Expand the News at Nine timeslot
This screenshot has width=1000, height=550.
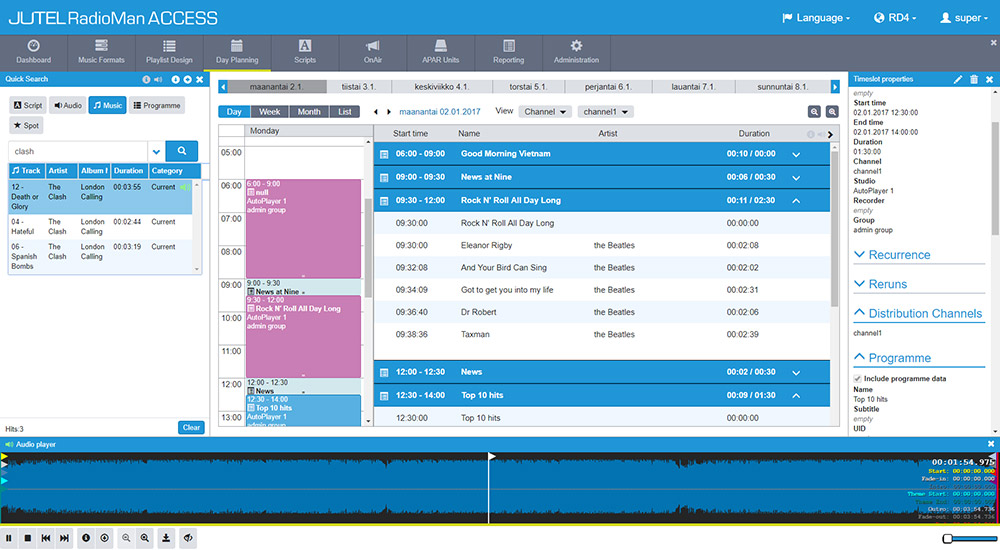coord(796,177)
